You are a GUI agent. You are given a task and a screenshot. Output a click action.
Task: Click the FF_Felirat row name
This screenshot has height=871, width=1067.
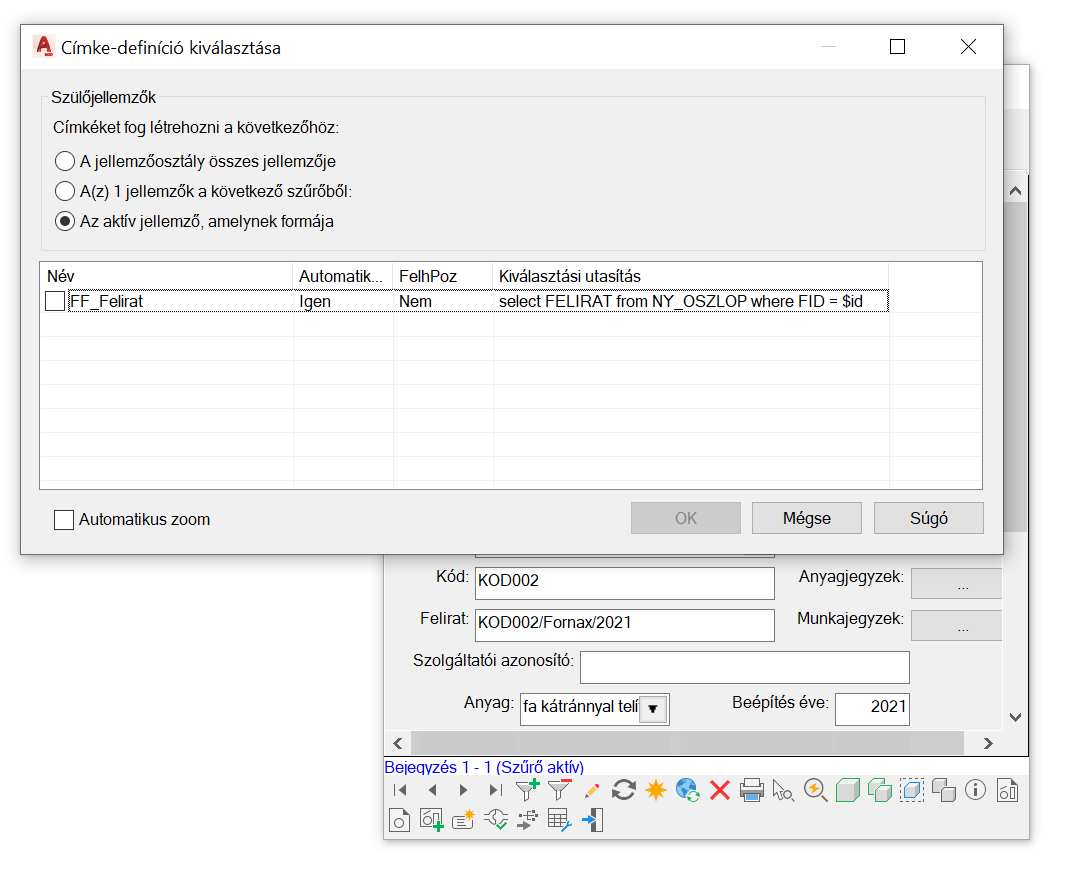coord(107,301)
